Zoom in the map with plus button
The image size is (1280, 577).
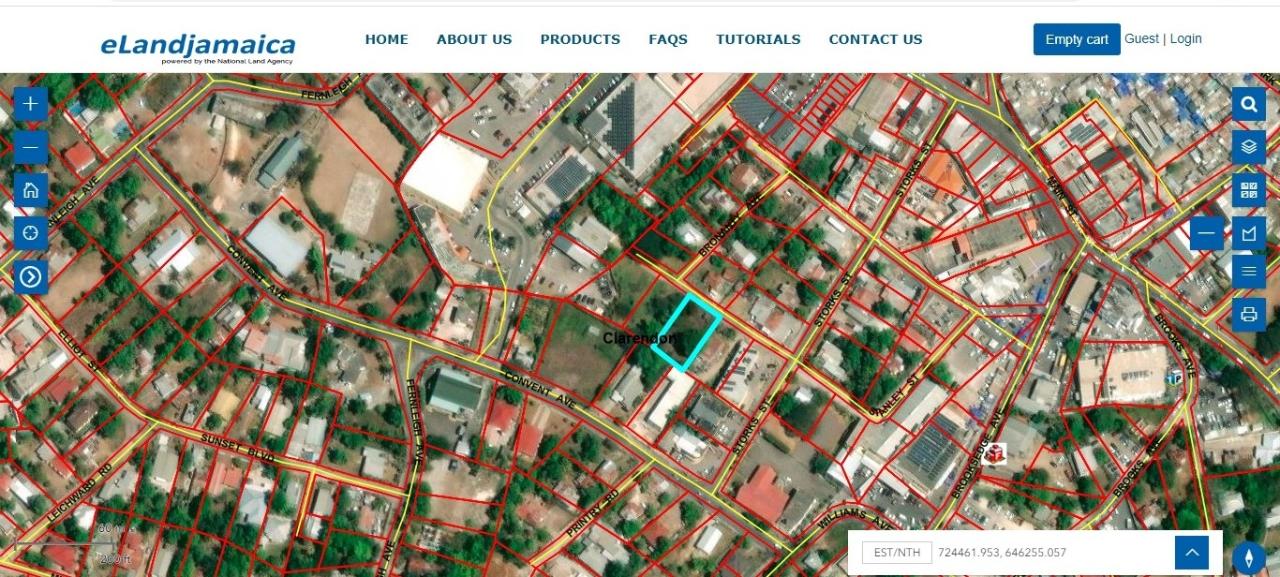click(30, 103)
